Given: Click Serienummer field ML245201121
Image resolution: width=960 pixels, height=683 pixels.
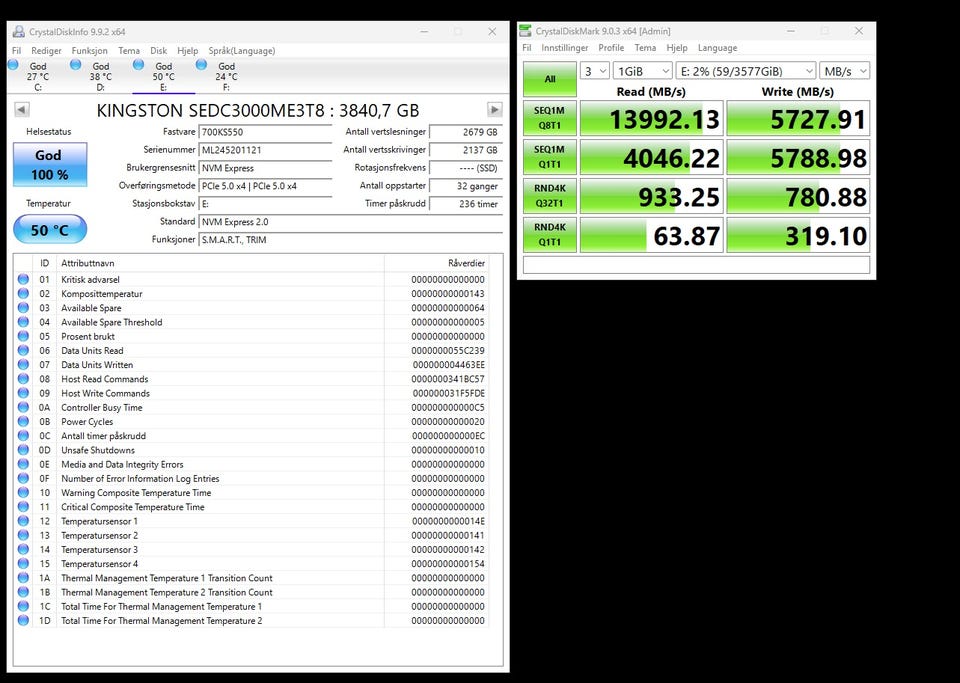Looking at the screenshot, I should click(x=265, y=150).
